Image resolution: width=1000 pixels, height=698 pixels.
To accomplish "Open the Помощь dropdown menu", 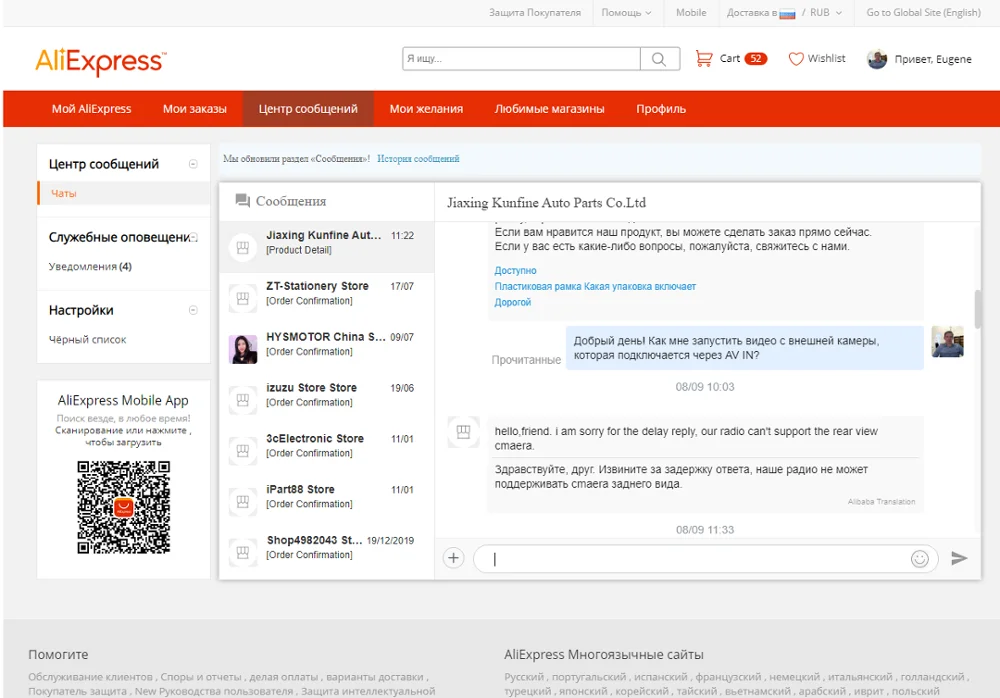I will click(x=627, y=13).
